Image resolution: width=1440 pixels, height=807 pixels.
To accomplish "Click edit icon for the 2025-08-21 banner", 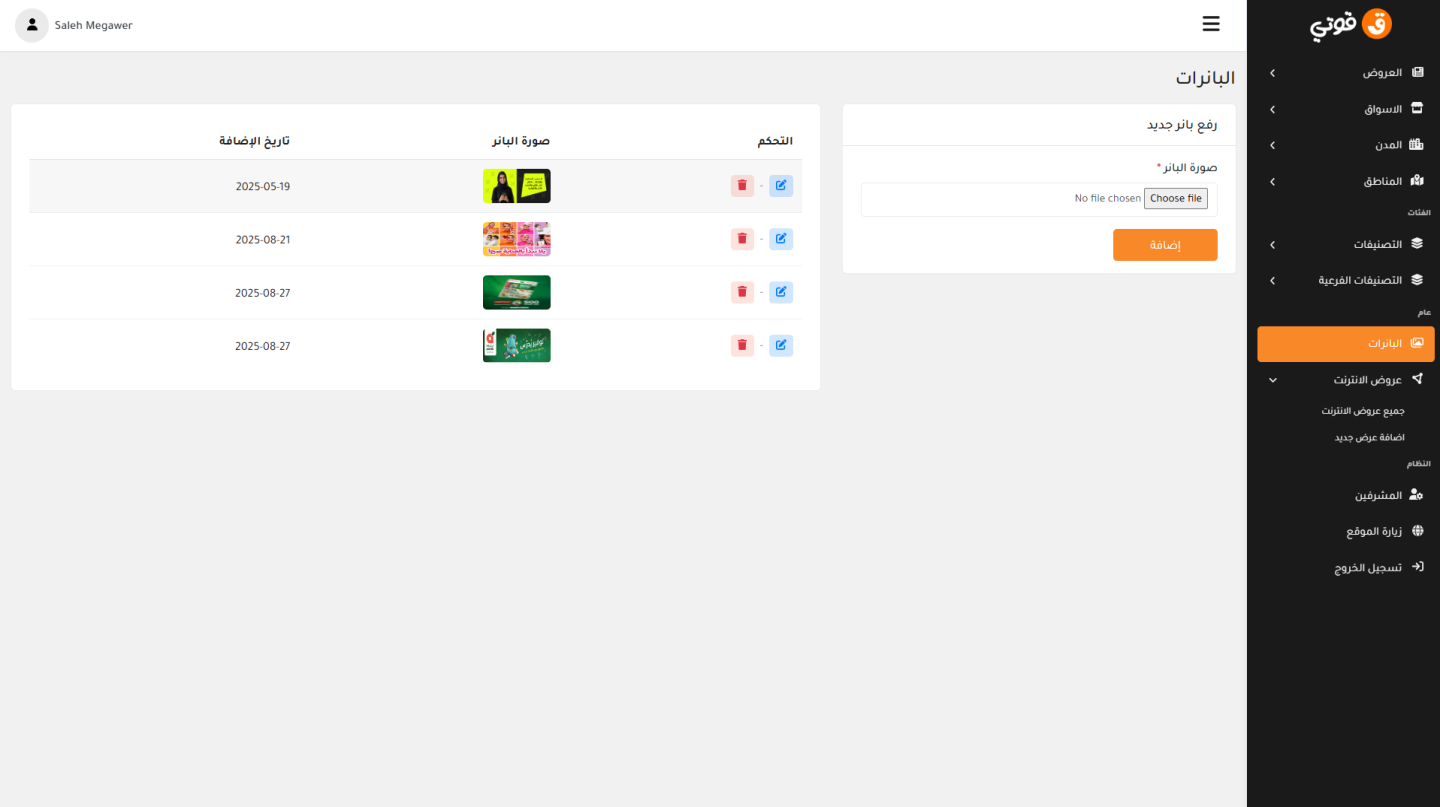I will 781,239.
